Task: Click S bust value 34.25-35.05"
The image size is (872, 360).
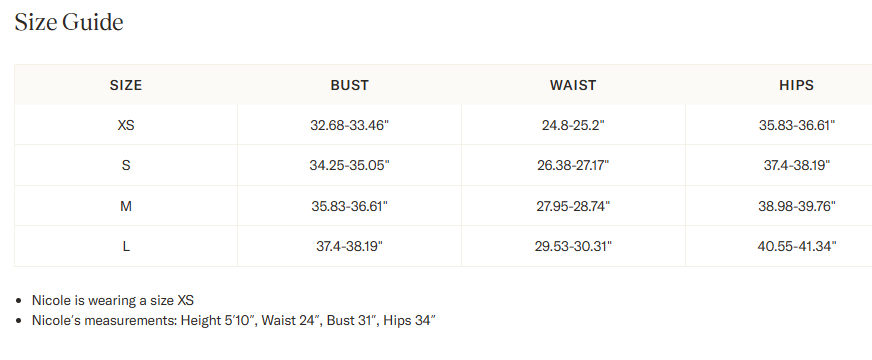Action: 349,165
